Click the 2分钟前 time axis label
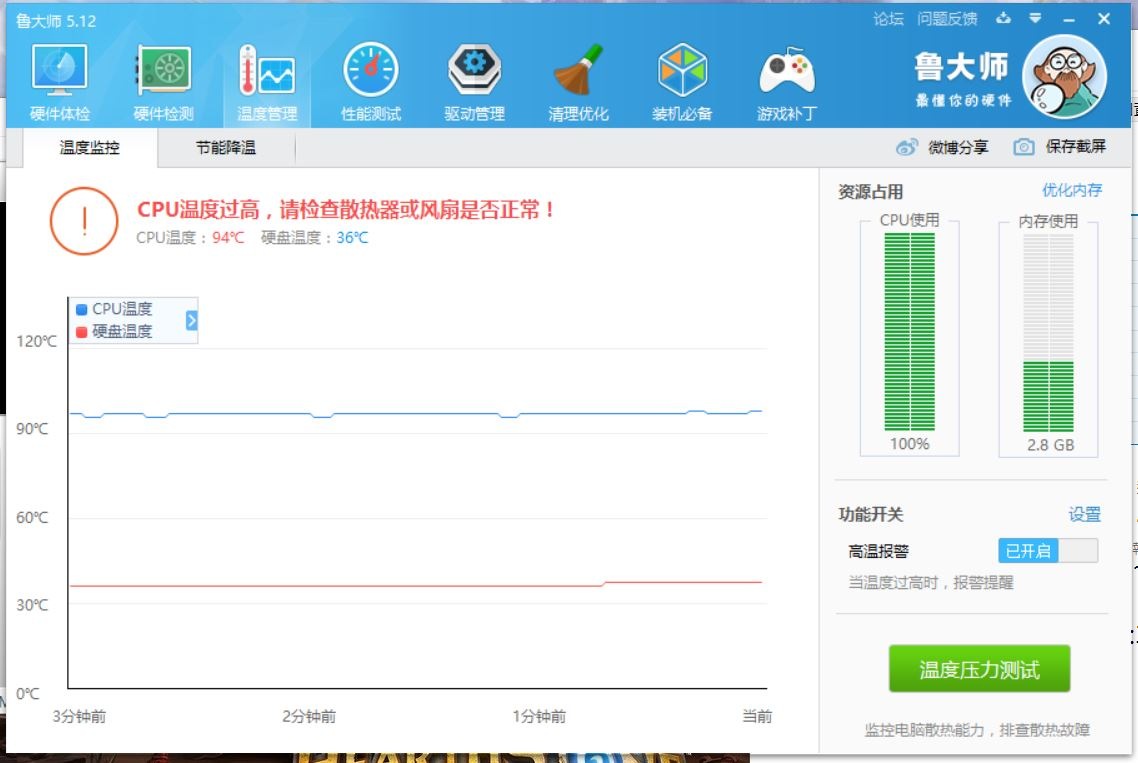The height and width of the screenshot is (763, 1138). point(309,717)
